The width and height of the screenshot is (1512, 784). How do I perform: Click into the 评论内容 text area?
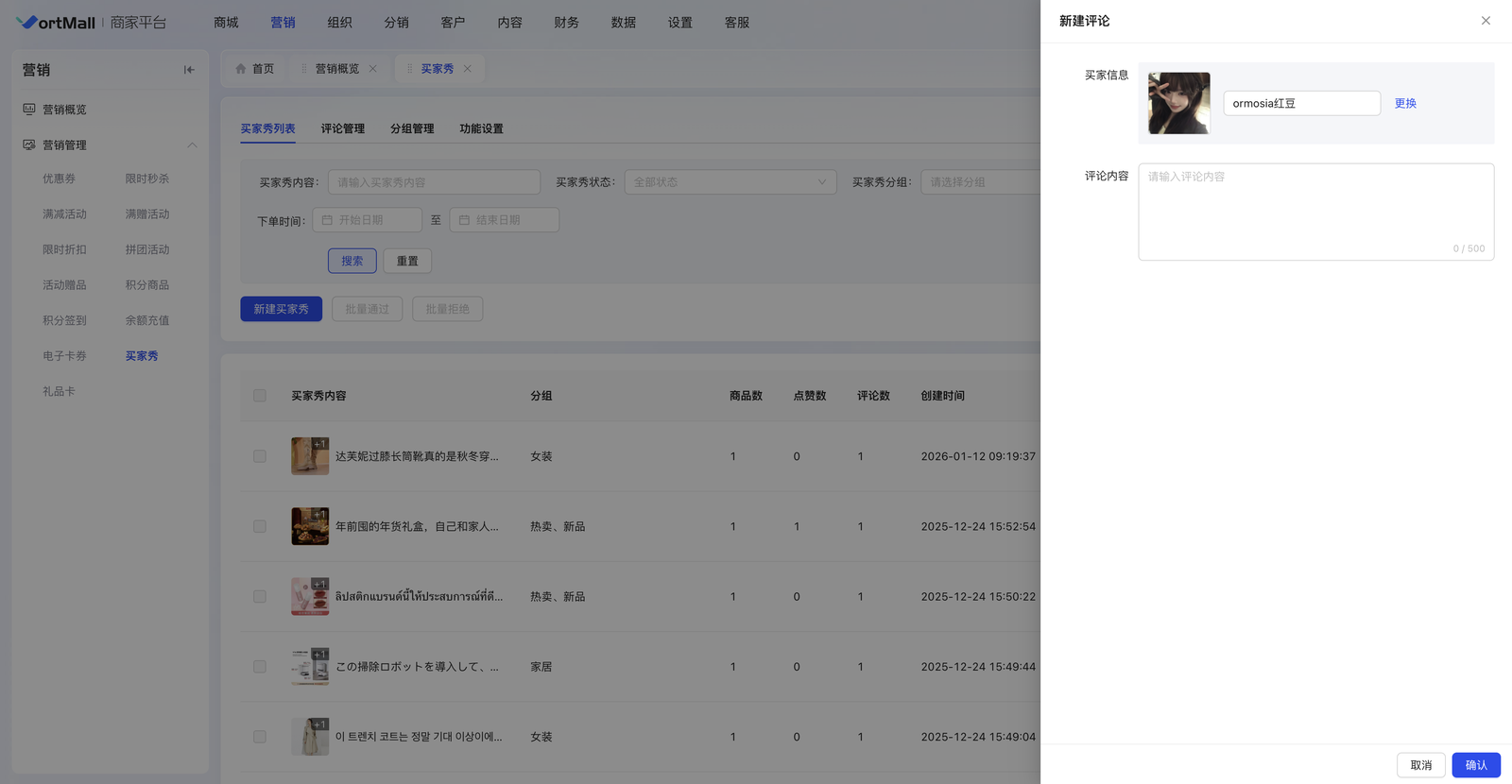click(x=1314, y=212)
